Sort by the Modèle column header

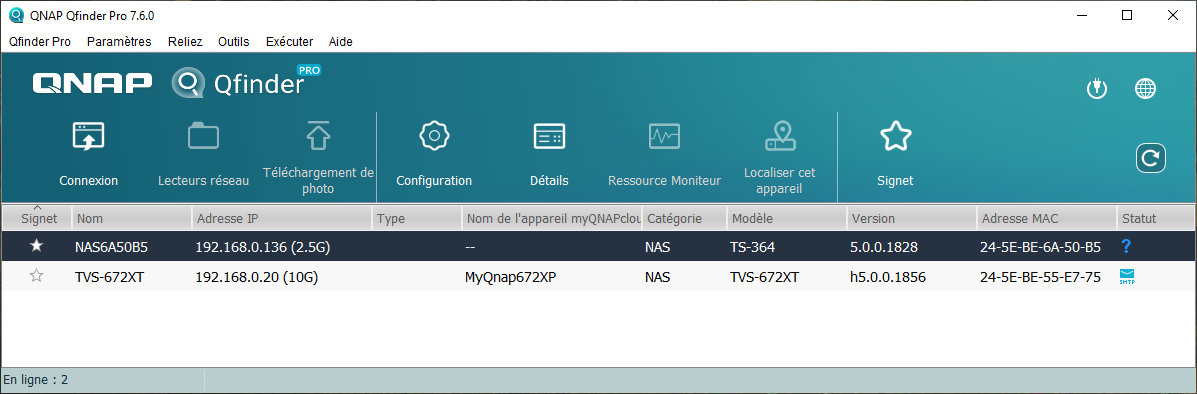pyautogui.click(x=787, y=218)
